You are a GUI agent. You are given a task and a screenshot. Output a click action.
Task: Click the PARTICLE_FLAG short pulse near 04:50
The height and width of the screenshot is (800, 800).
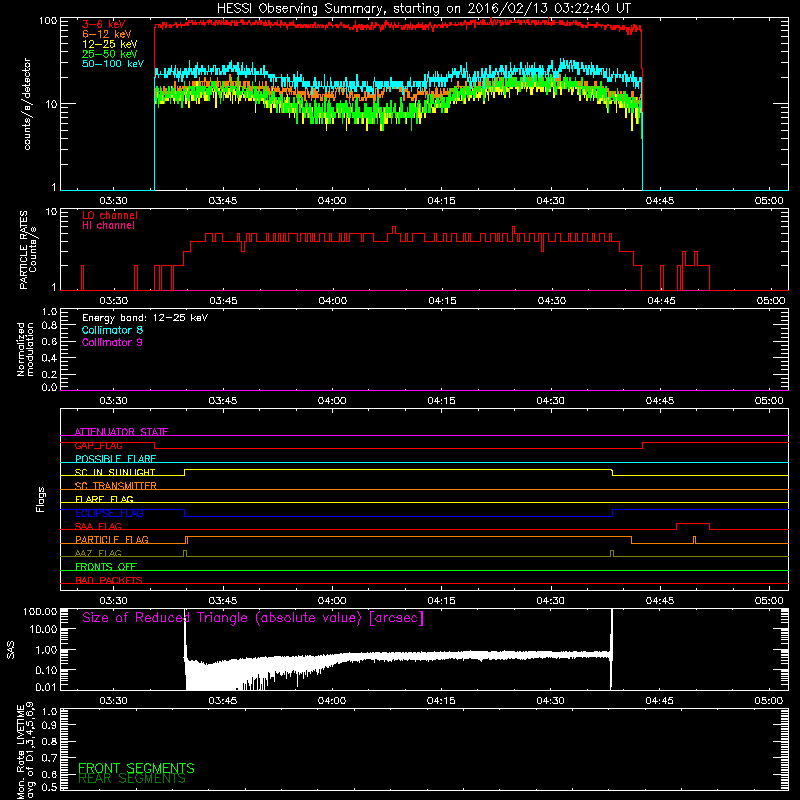(x=694, y=540)
